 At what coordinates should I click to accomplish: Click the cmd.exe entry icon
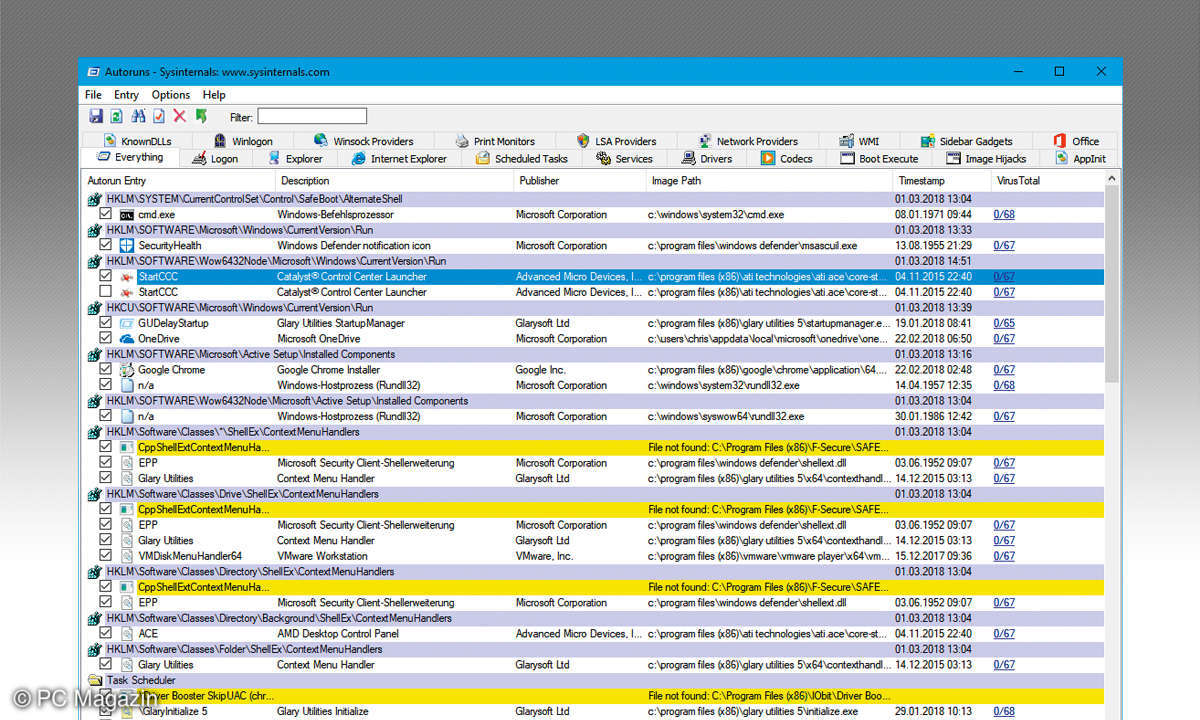coord(127,215)
